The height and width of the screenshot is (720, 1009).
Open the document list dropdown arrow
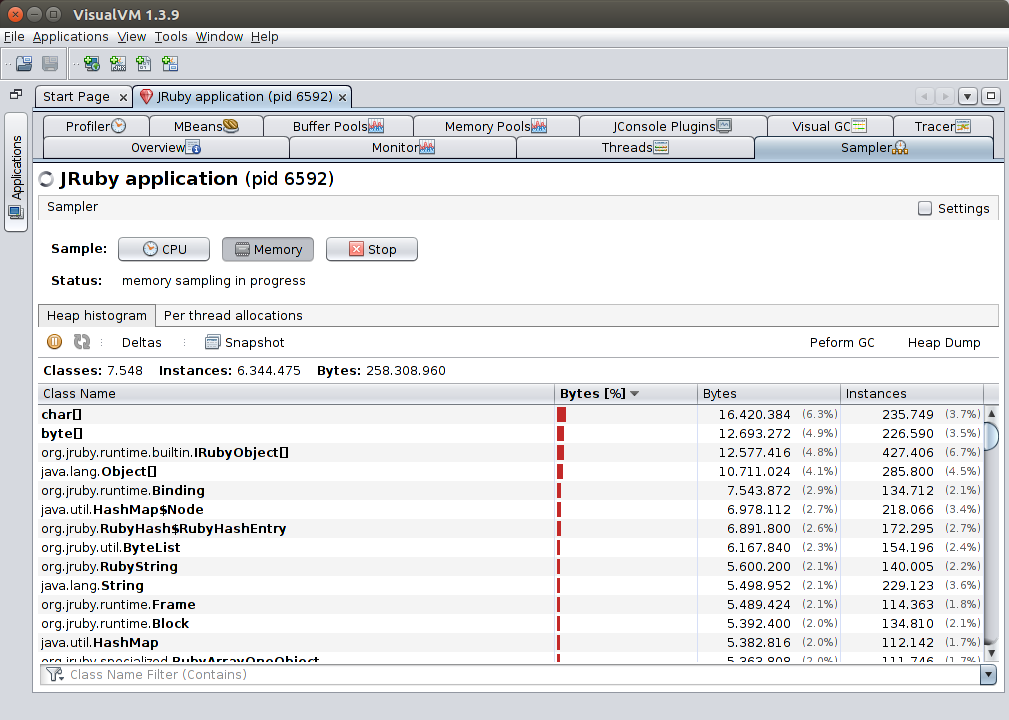[967, 97]
